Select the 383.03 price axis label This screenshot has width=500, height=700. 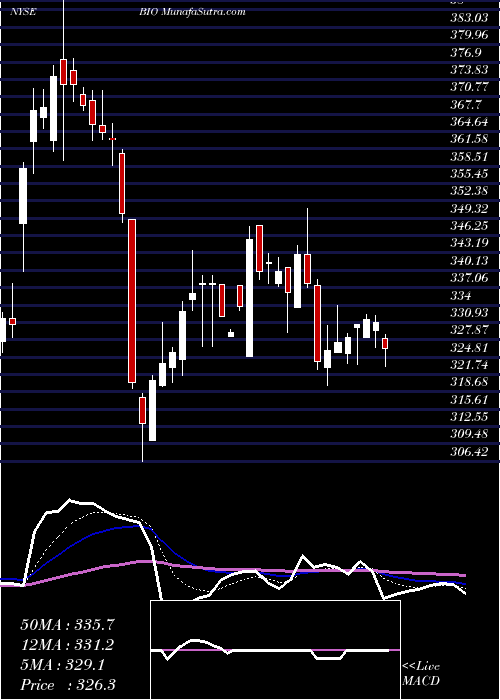click(x=467, y=18)
